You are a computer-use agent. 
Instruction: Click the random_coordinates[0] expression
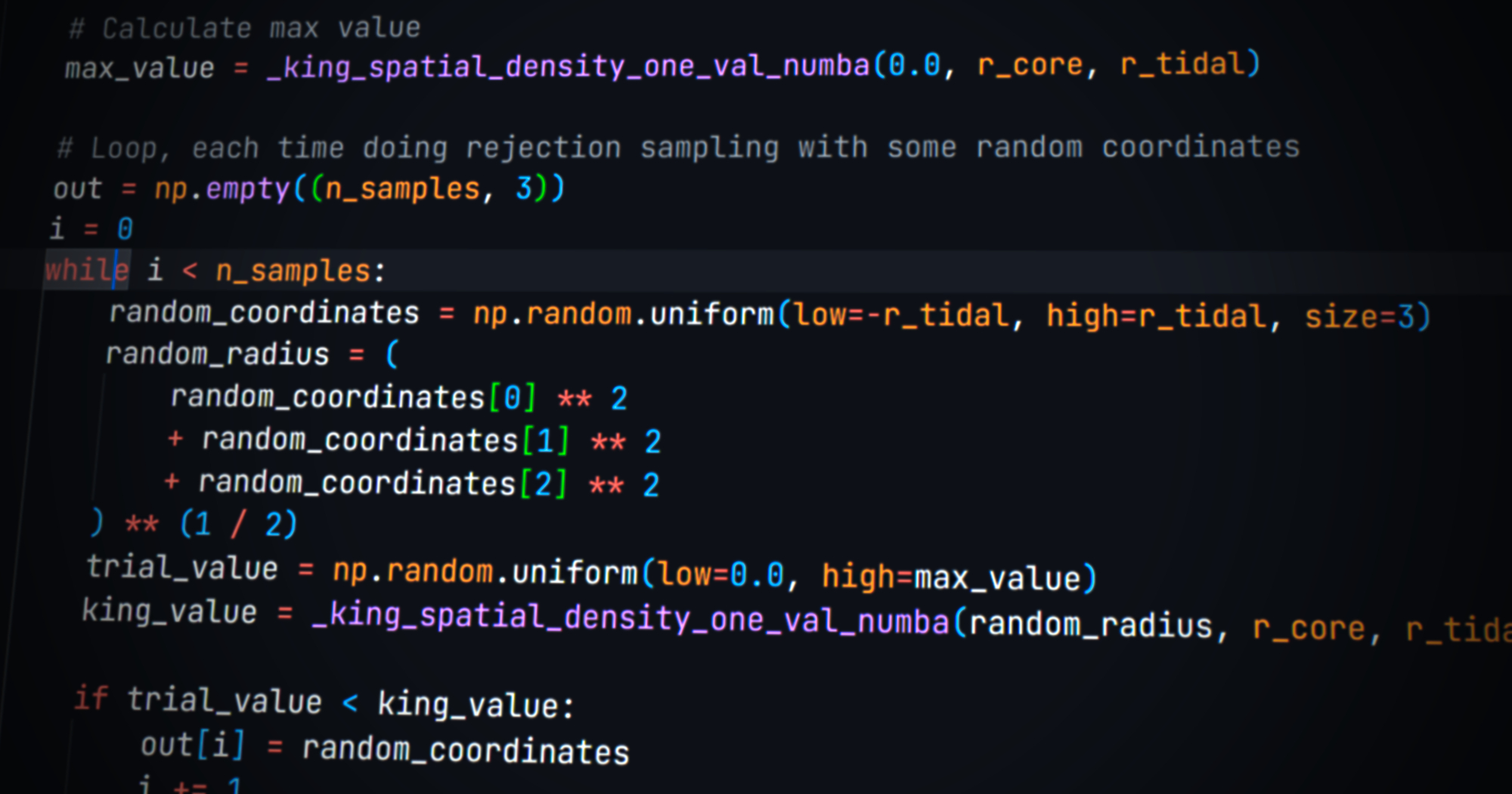click(353, 397)
